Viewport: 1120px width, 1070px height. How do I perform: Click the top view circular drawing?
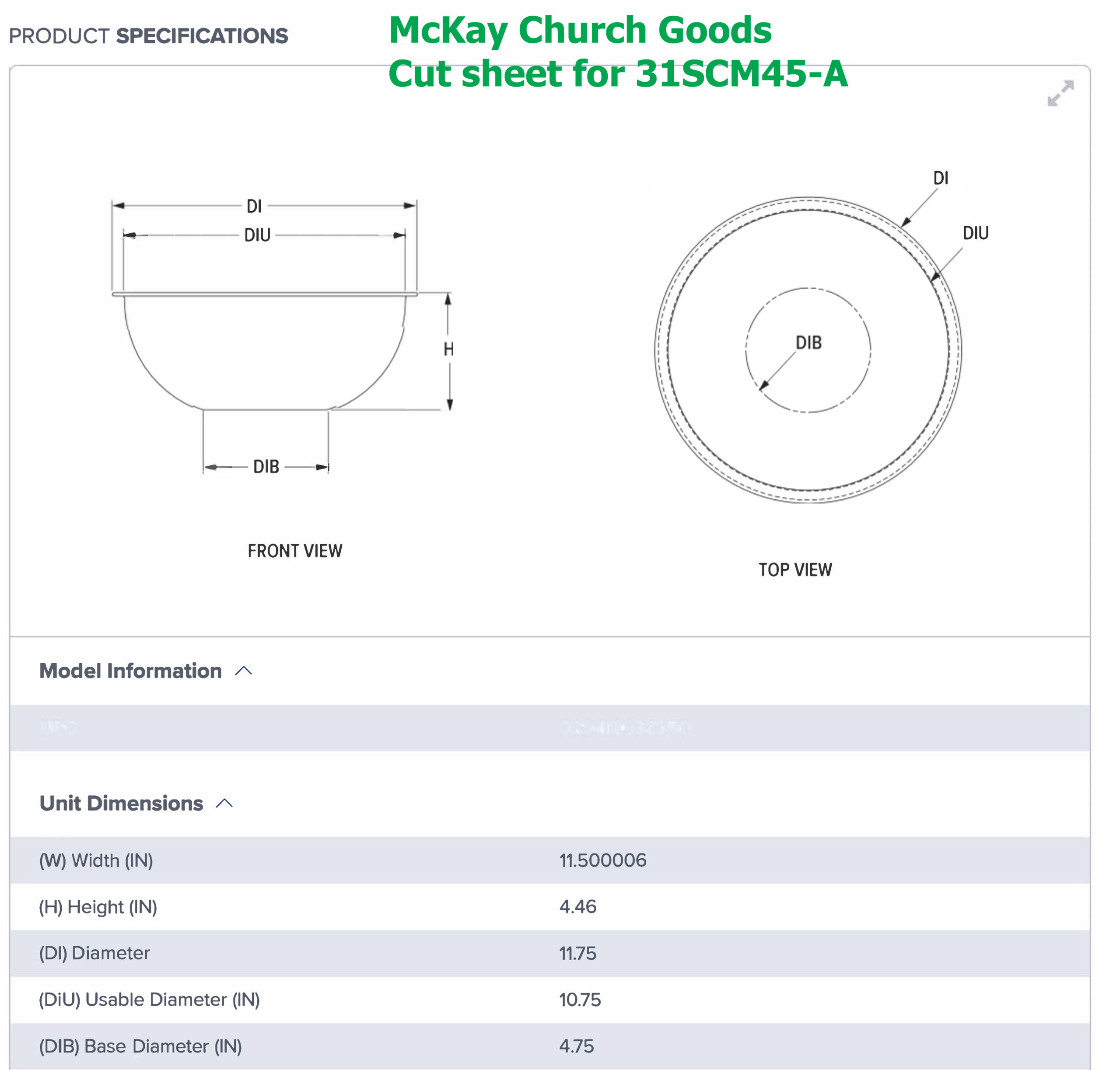click(x=807, y=350)
